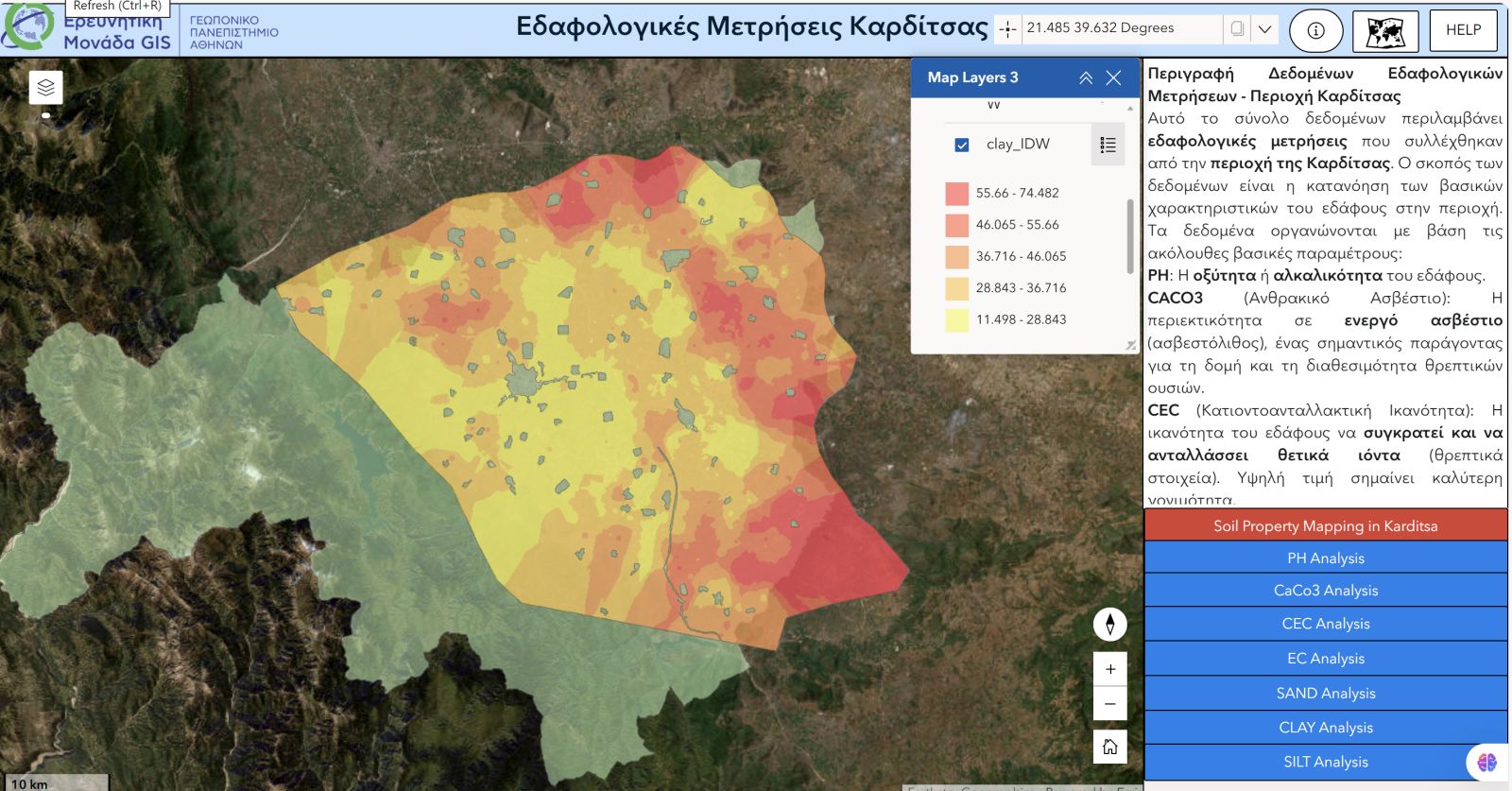Open the PH Analysis item

[x=1325, y=558]
